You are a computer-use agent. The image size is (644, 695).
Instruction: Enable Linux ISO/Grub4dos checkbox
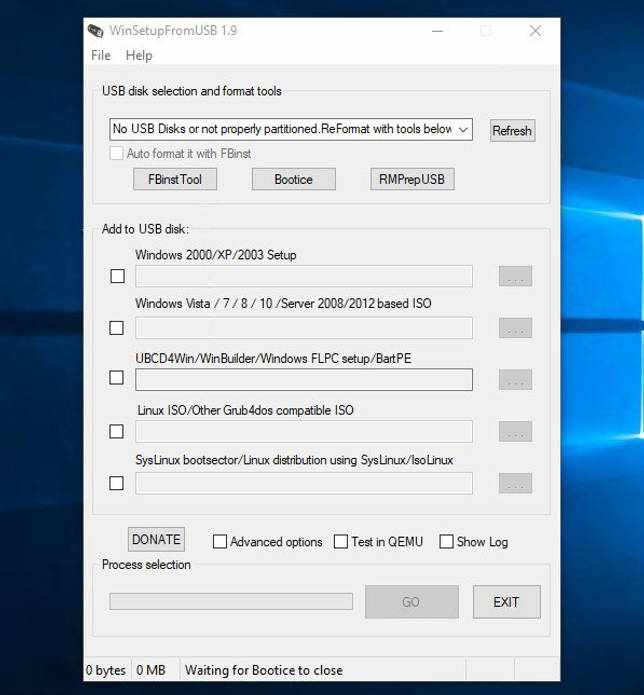tap(117, 431)
